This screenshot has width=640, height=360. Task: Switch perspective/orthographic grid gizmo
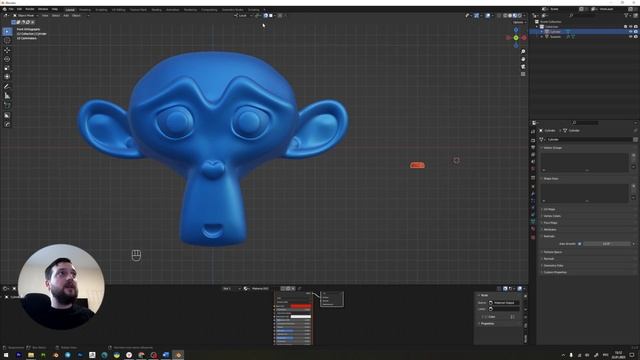523,74
